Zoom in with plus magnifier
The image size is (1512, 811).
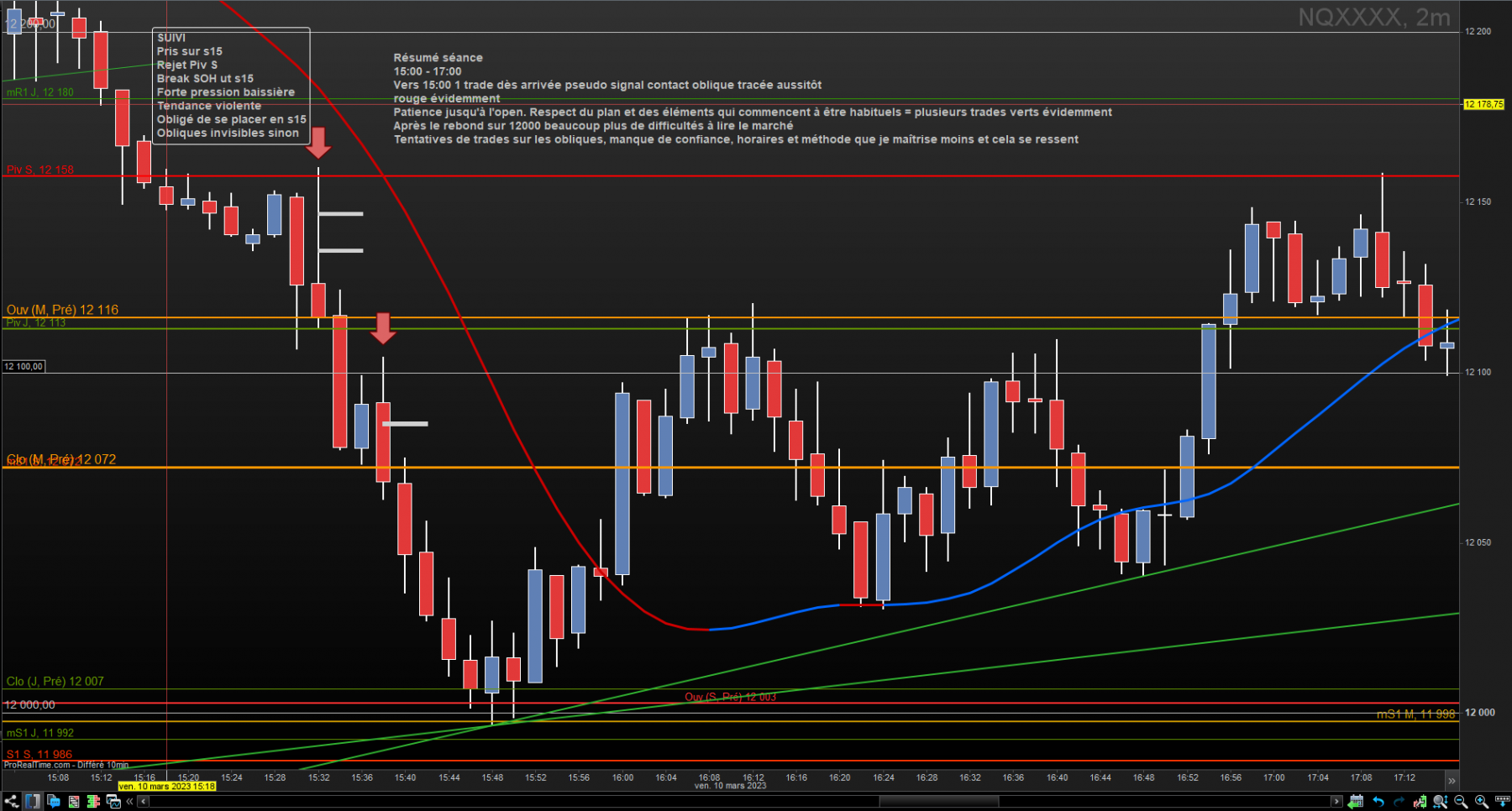(1482, 802)
